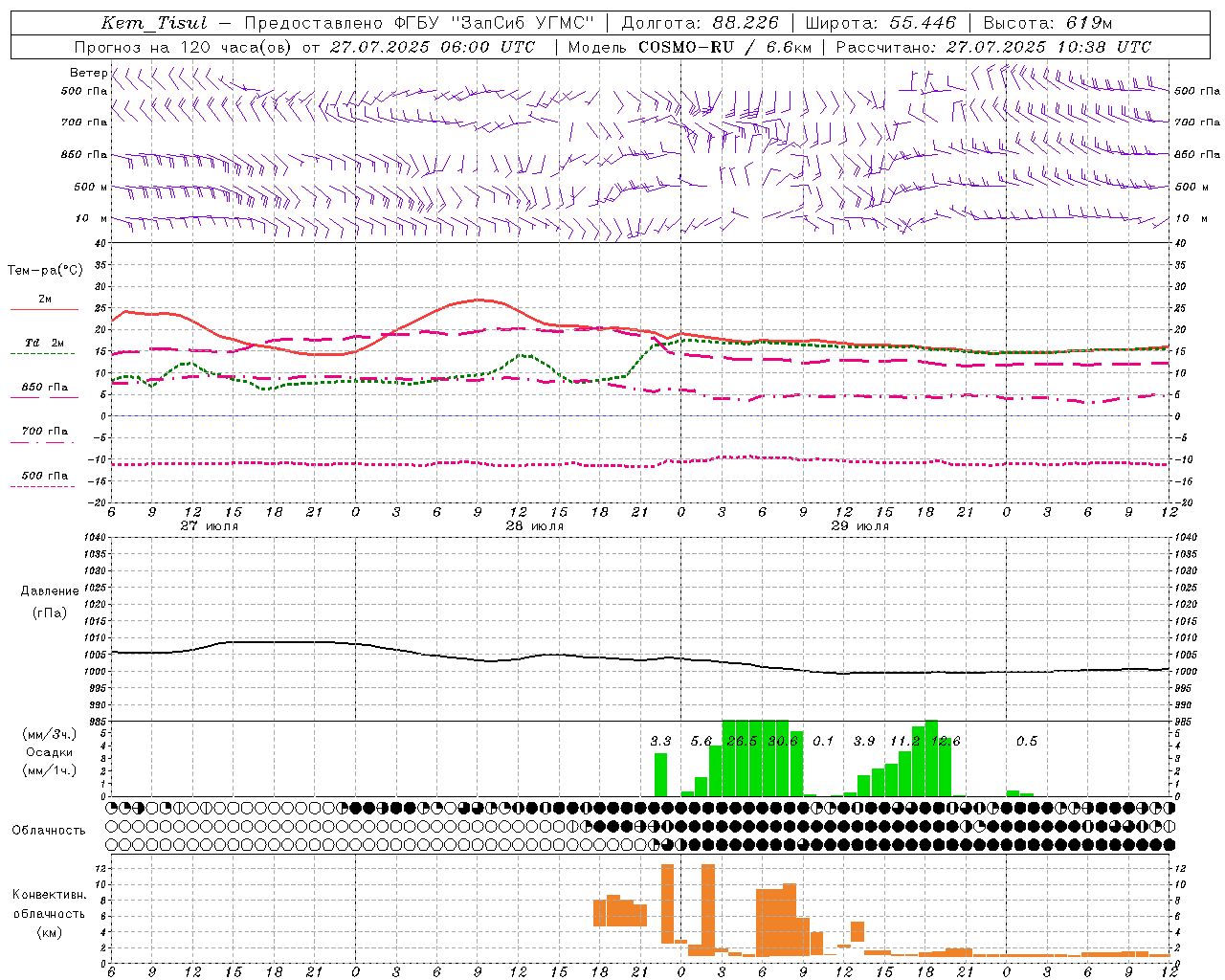The width and height of the screenshot is (1225, 980).
Task: Click the Td 2м legend label
Action: coord(45,343)
